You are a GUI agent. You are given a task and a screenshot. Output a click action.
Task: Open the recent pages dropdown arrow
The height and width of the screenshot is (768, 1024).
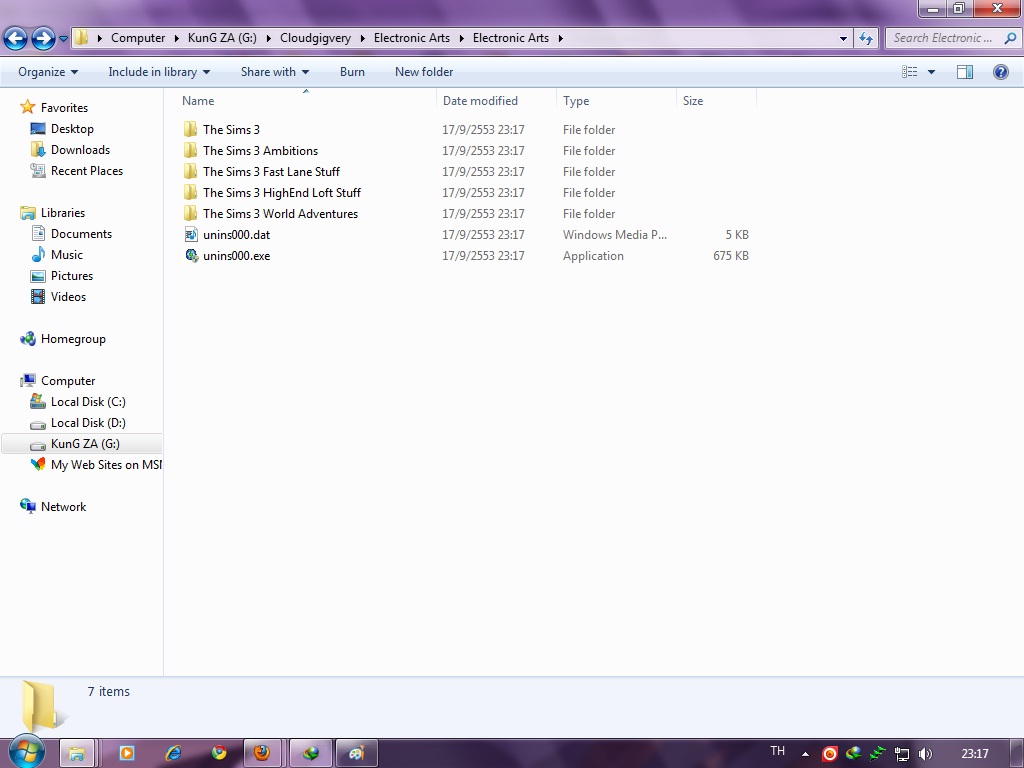tap(63, 39)
